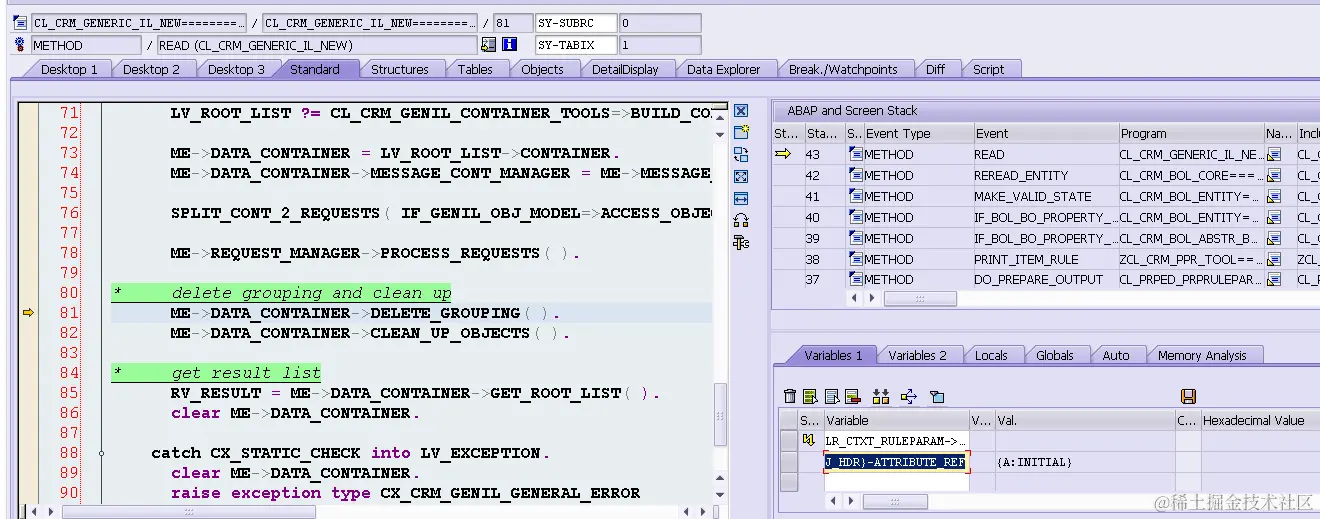The height and width of the screenshot is (519, 1320).
Task: Click method icon in MAKE_VALID_STATE row
Action: pos(855,197)
